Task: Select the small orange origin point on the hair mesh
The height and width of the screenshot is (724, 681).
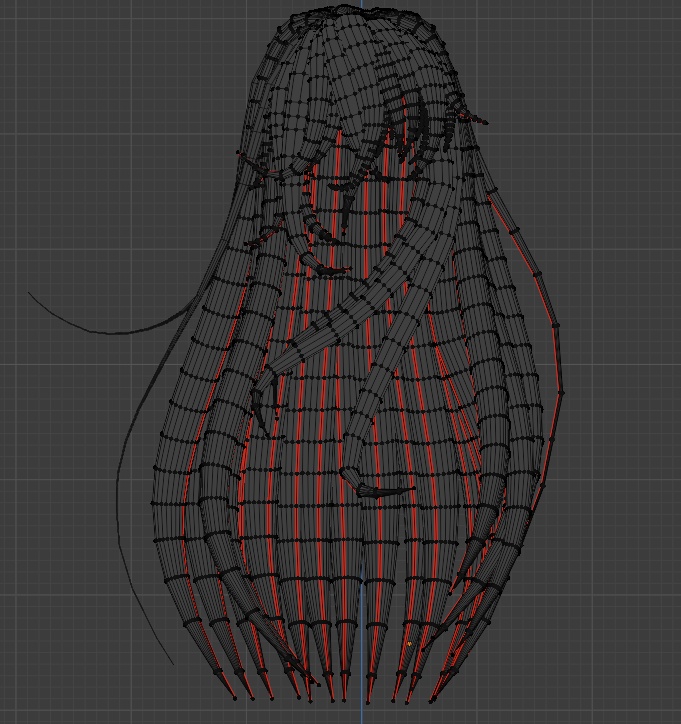Action: click(x=409, y=643)
